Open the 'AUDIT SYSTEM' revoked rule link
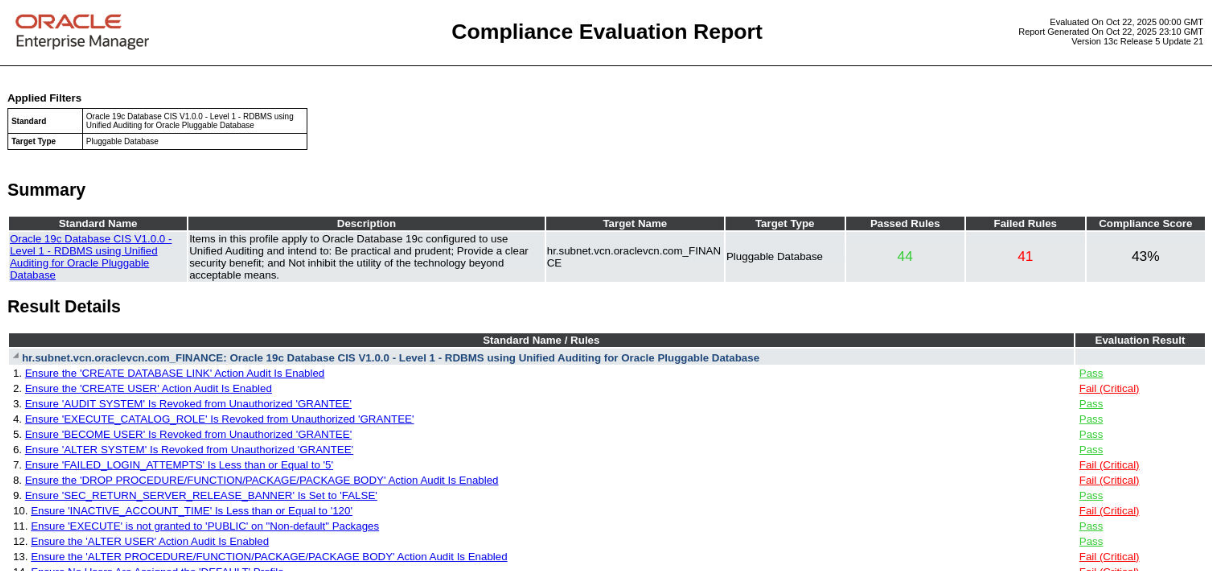Viewport: 1212px width, 571px height. tap(188, 404)
